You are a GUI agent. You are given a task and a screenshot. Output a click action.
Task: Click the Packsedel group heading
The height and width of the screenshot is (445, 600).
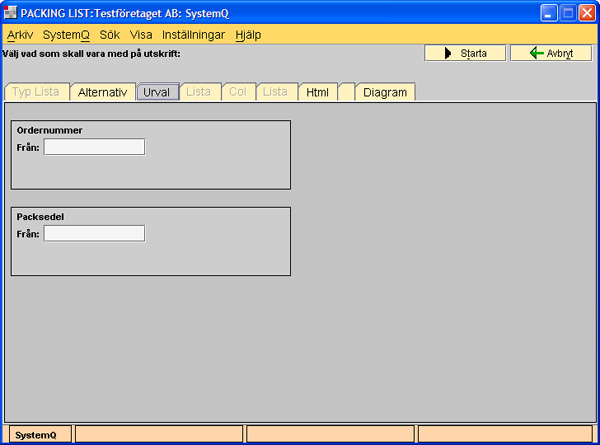tap(40, 217)
